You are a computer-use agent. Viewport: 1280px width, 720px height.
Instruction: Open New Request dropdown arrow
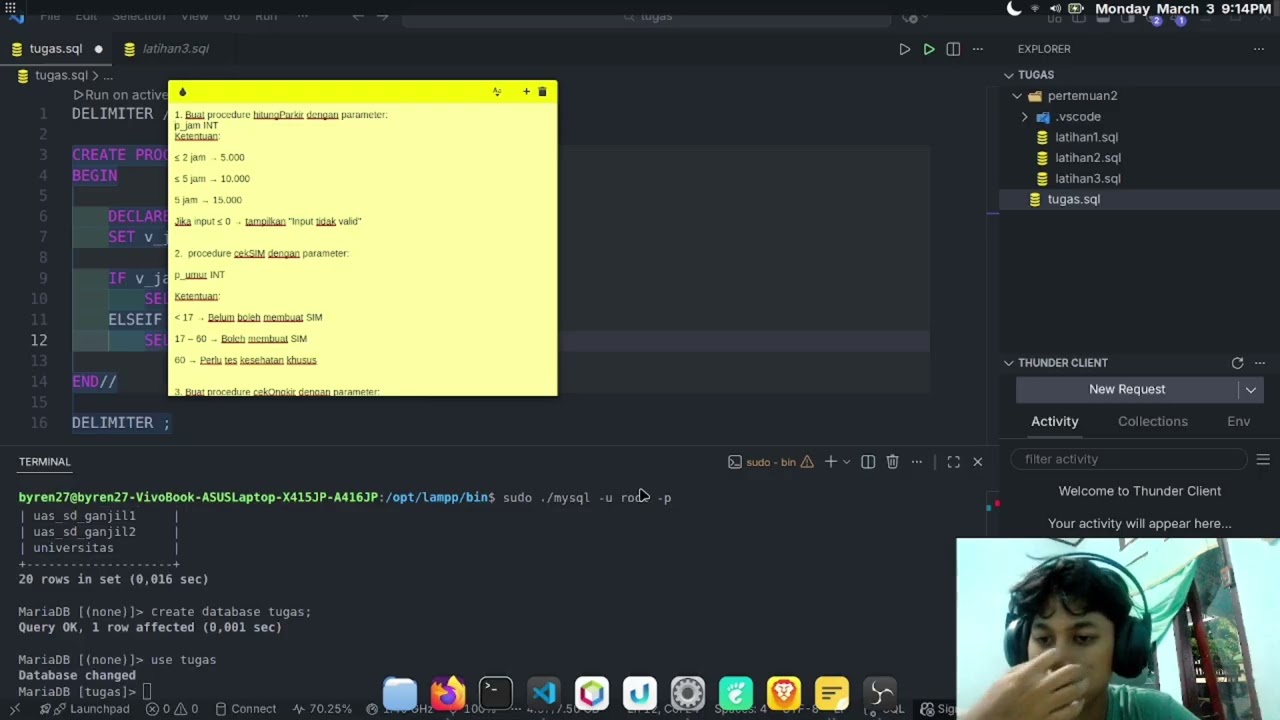[1251, 390]
